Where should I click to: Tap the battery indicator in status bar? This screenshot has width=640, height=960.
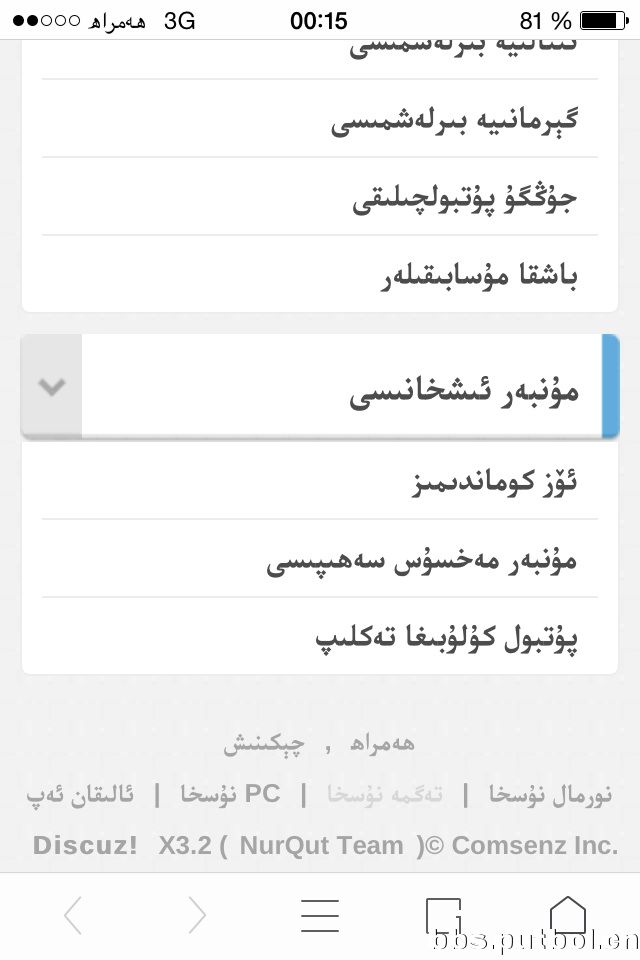(604, 21)
